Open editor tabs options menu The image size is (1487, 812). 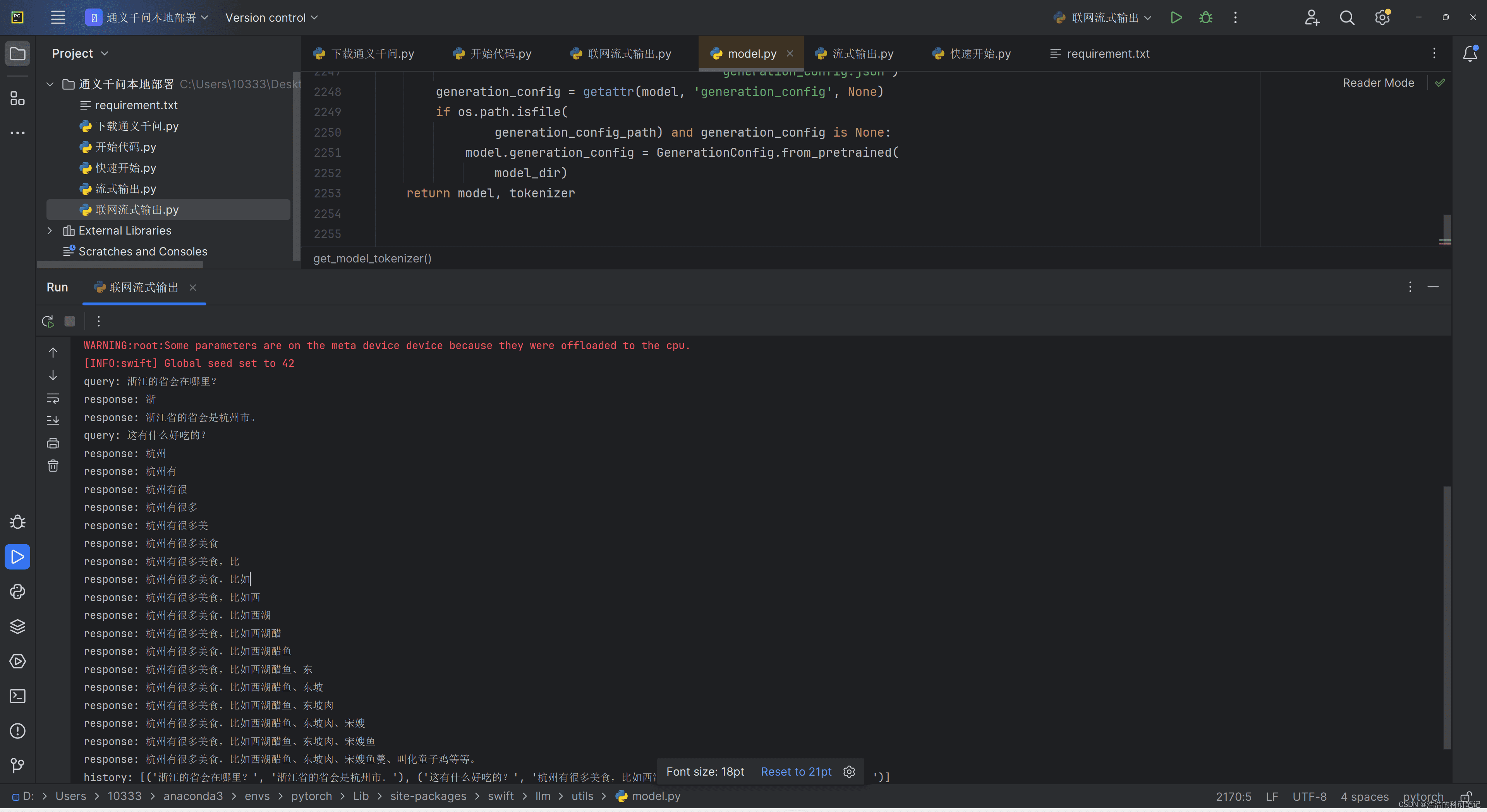pos(1434,53)
